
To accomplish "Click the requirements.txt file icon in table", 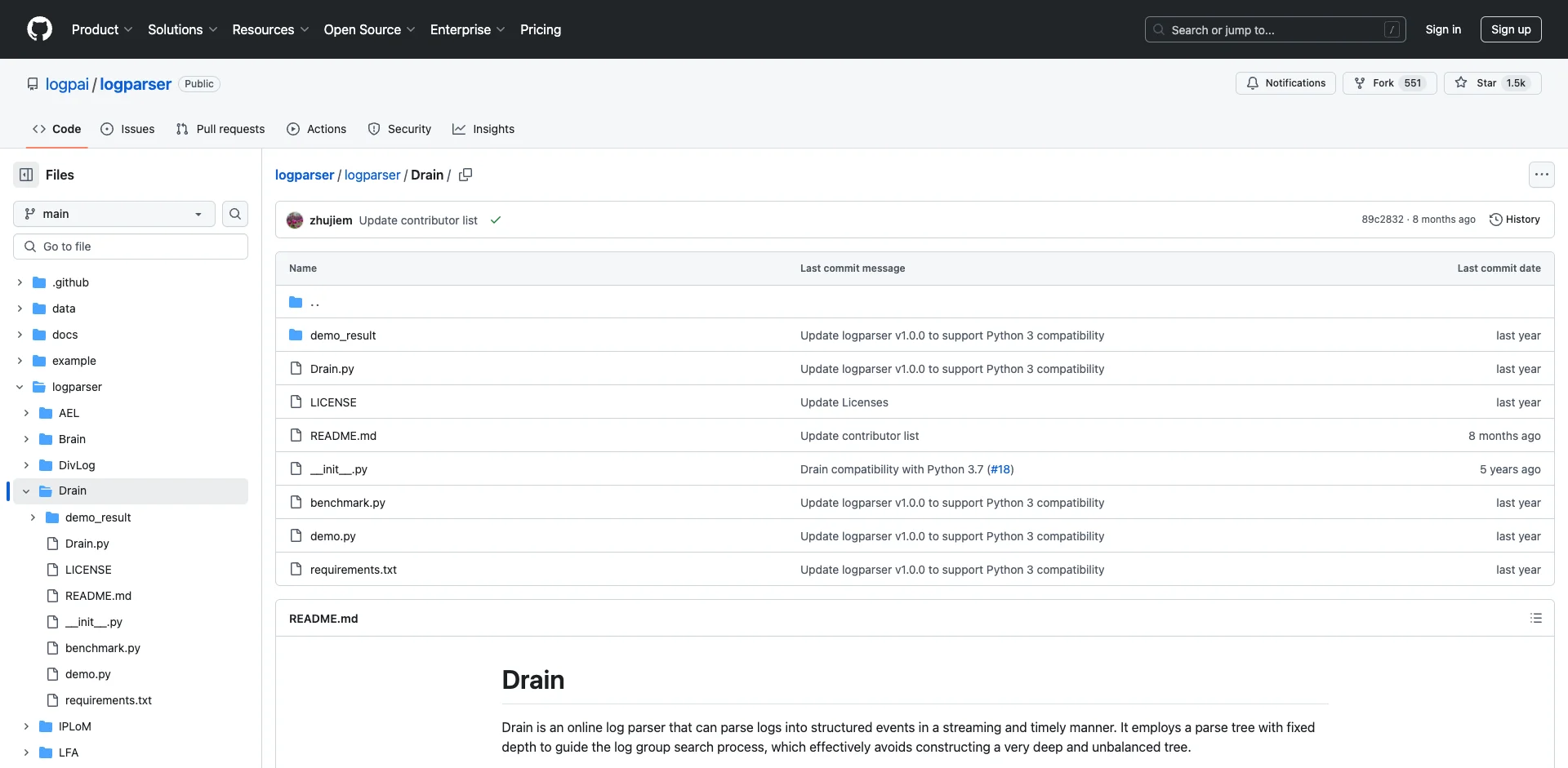I will (x=296, y=570).
